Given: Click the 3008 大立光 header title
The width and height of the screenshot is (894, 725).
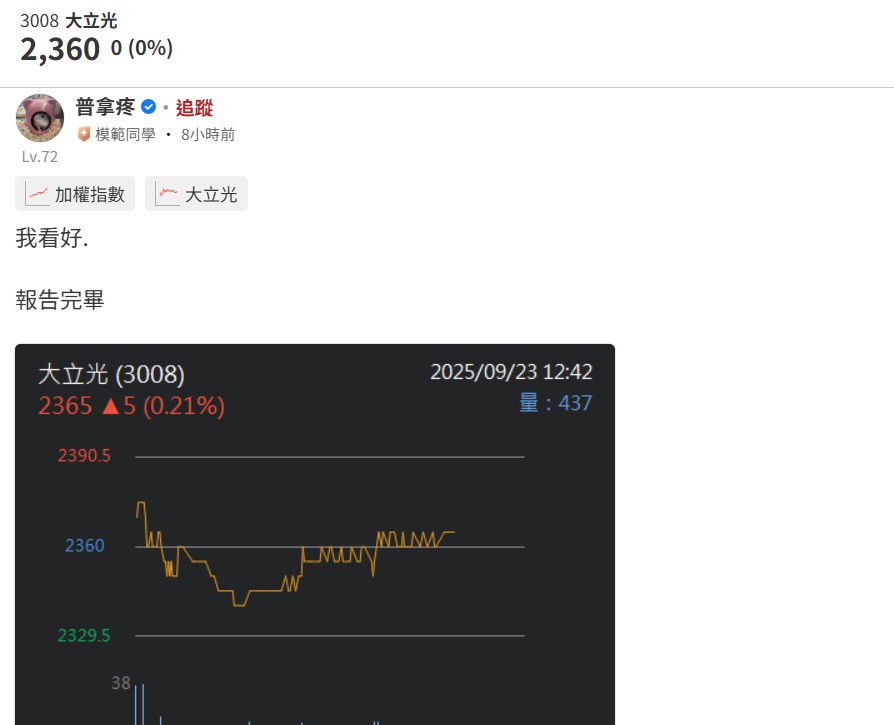Looking at the screenshot, I should click(x=69, y=21).
